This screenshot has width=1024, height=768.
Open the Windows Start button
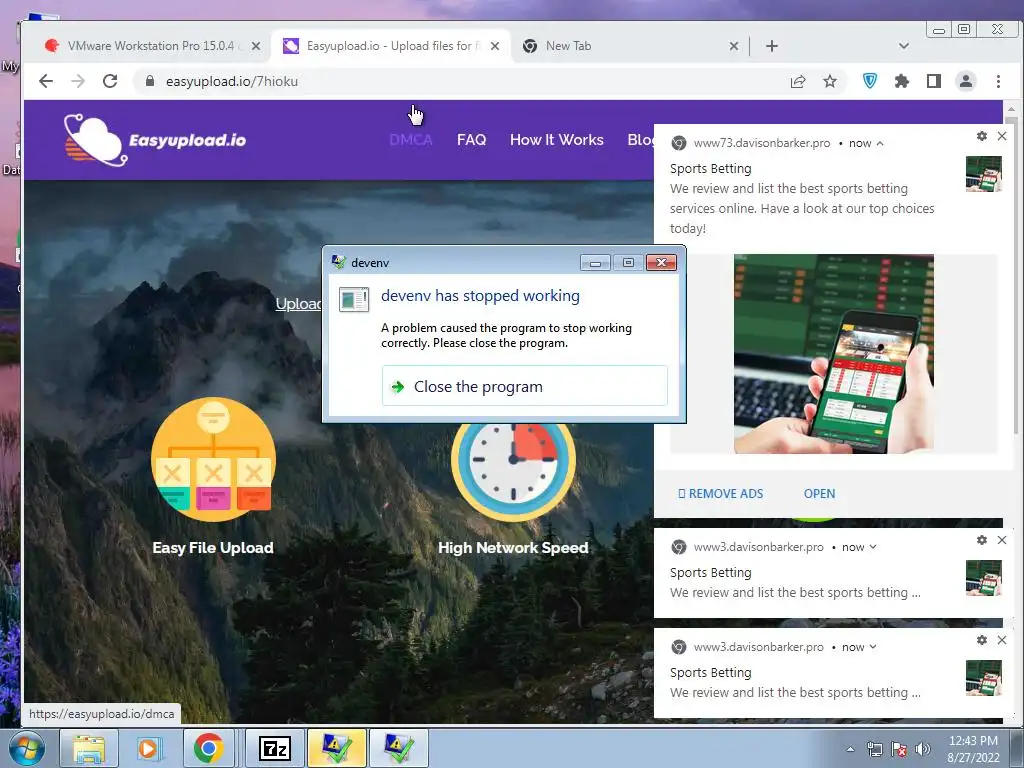pyautogui.click(x=25, y=748)
